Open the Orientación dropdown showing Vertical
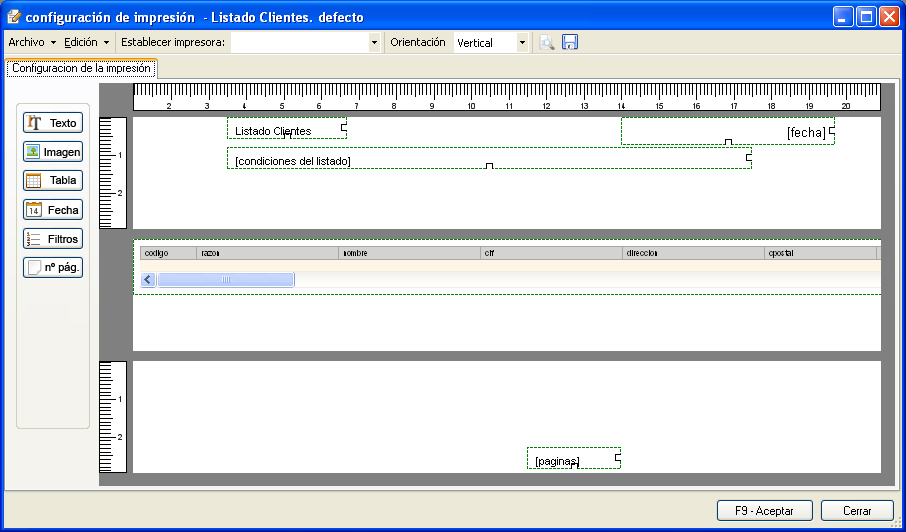 (522, 43)
